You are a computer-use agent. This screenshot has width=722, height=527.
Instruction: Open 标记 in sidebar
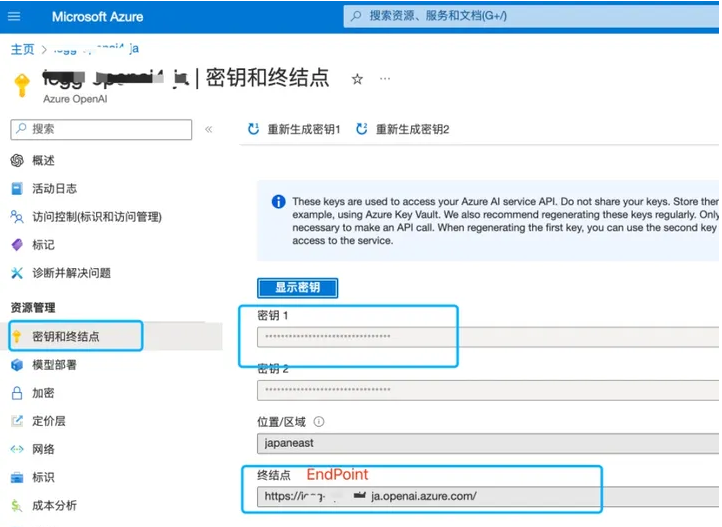coord(43,245)
